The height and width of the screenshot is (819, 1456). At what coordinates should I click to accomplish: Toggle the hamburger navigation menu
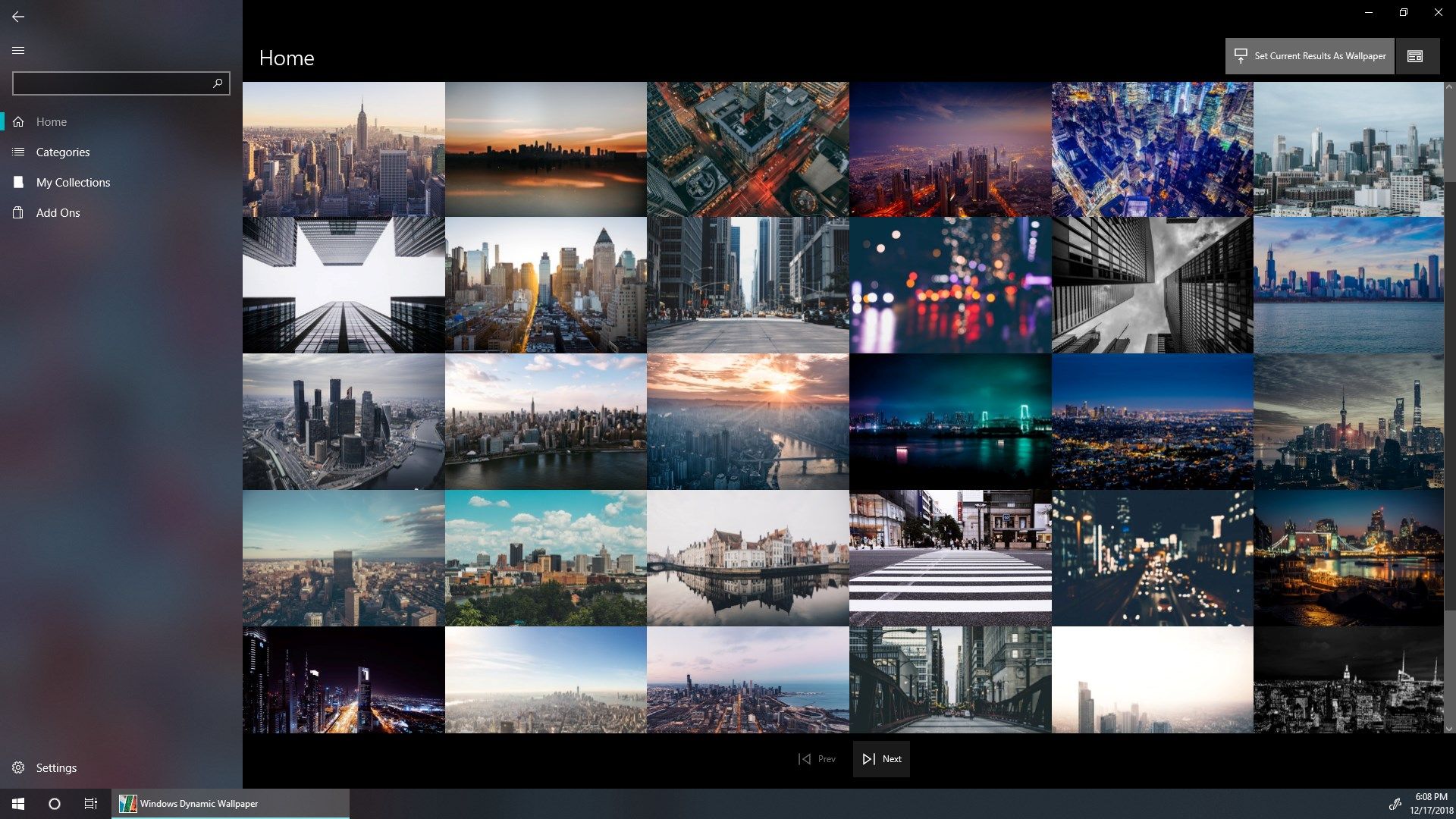point(18,50)
